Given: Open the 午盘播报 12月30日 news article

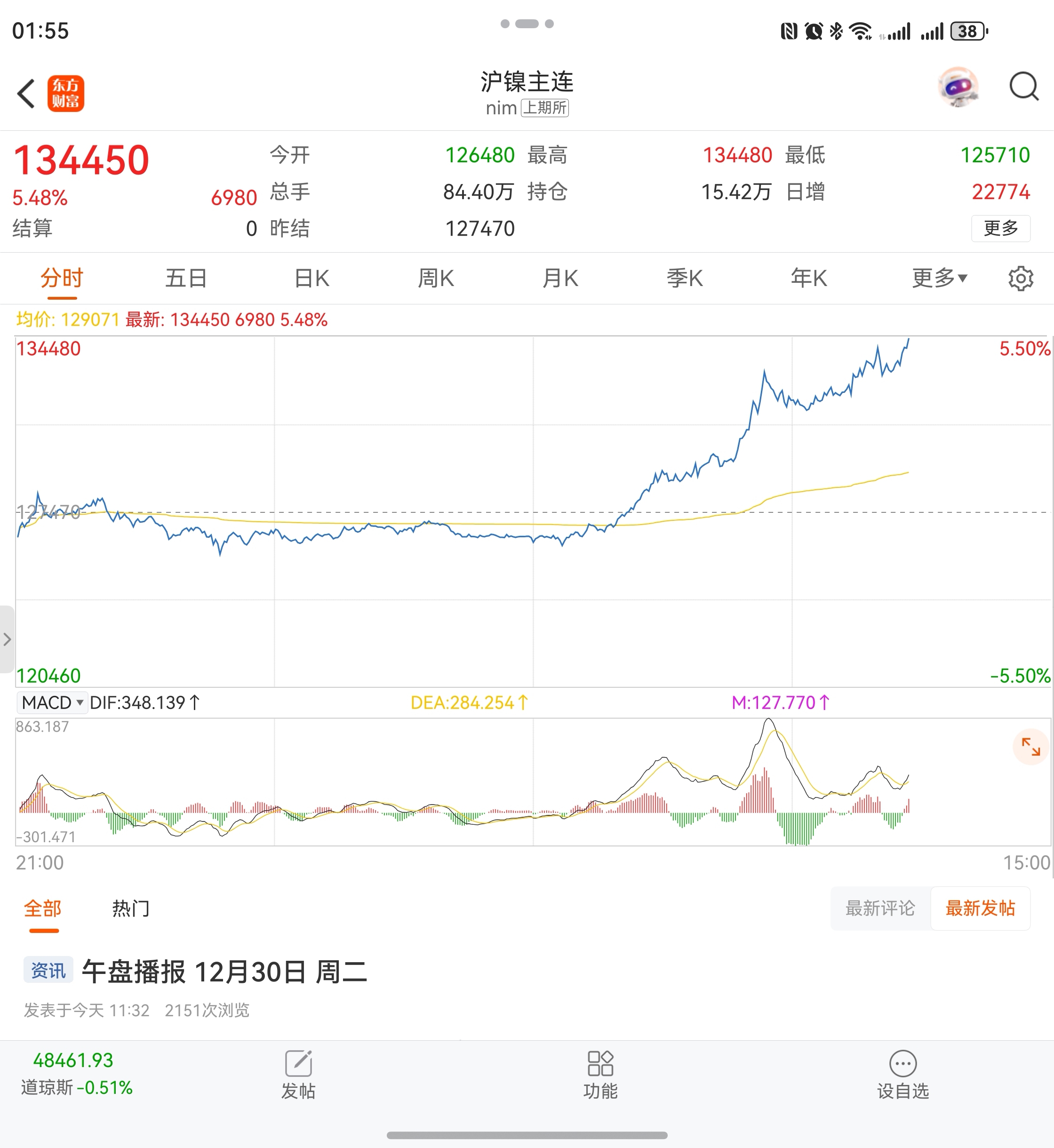Looking at the screenshot, I should click(x=225, y=972).
